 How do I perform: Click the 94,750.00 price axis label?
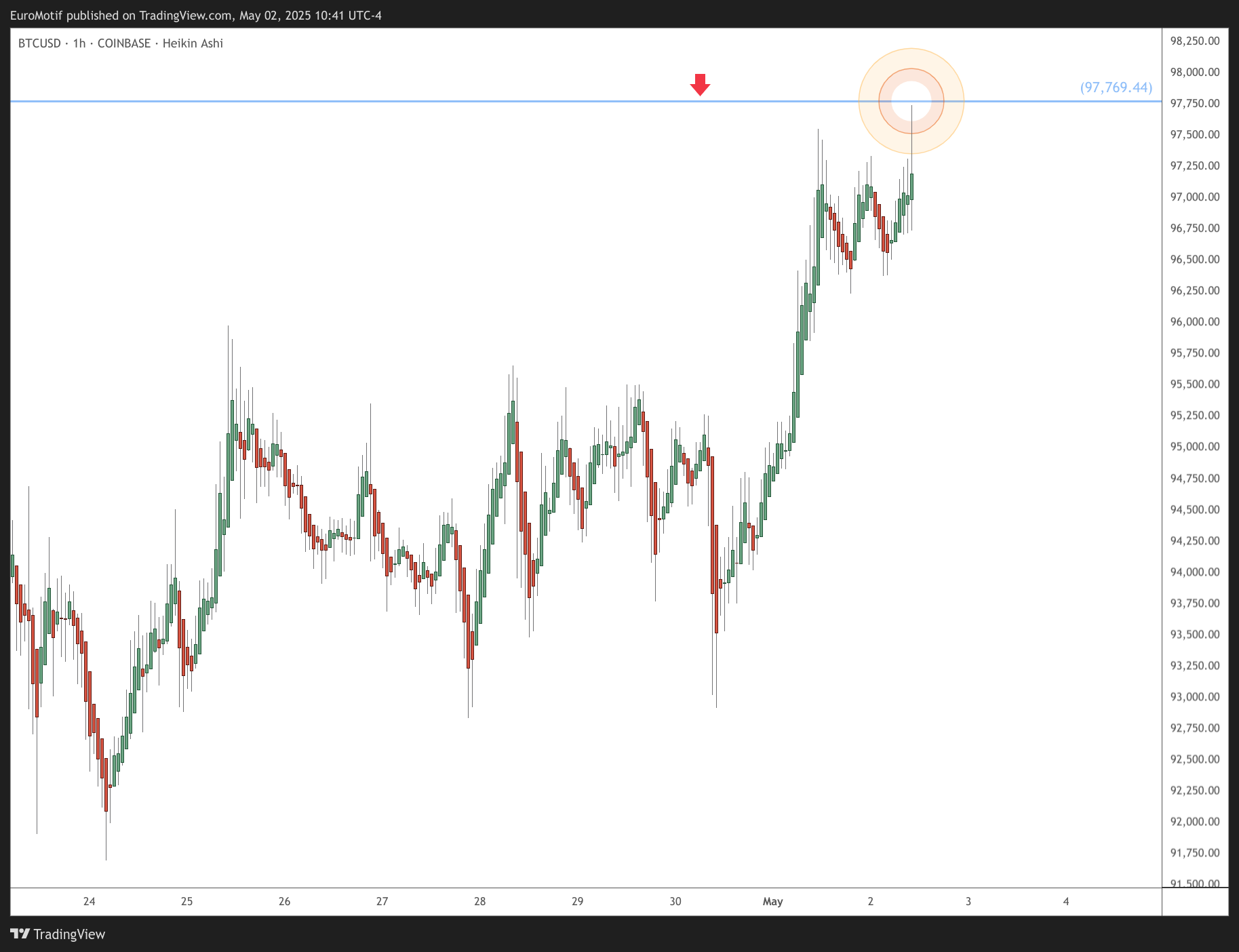click(1195, 478)
